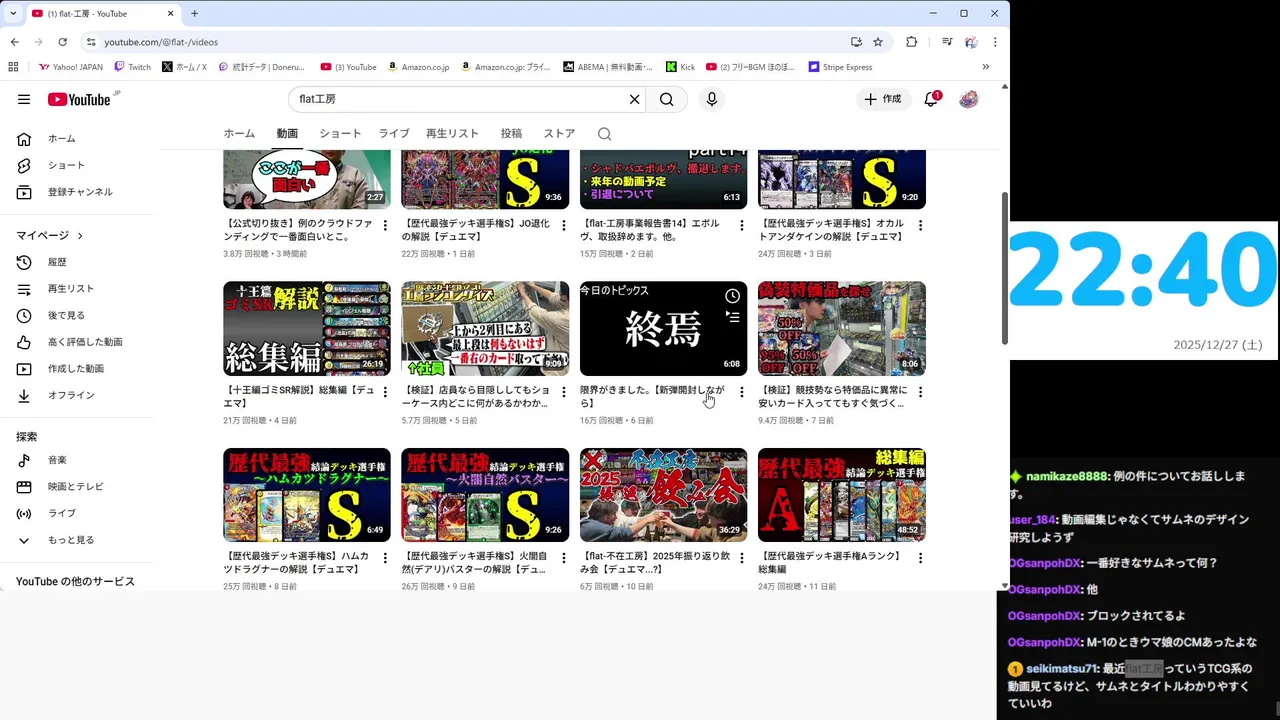Viewport: 1280px width, 720px height.
Task: Open the YouTube hamburger guide menu
Action: click(x=24, y=99)
